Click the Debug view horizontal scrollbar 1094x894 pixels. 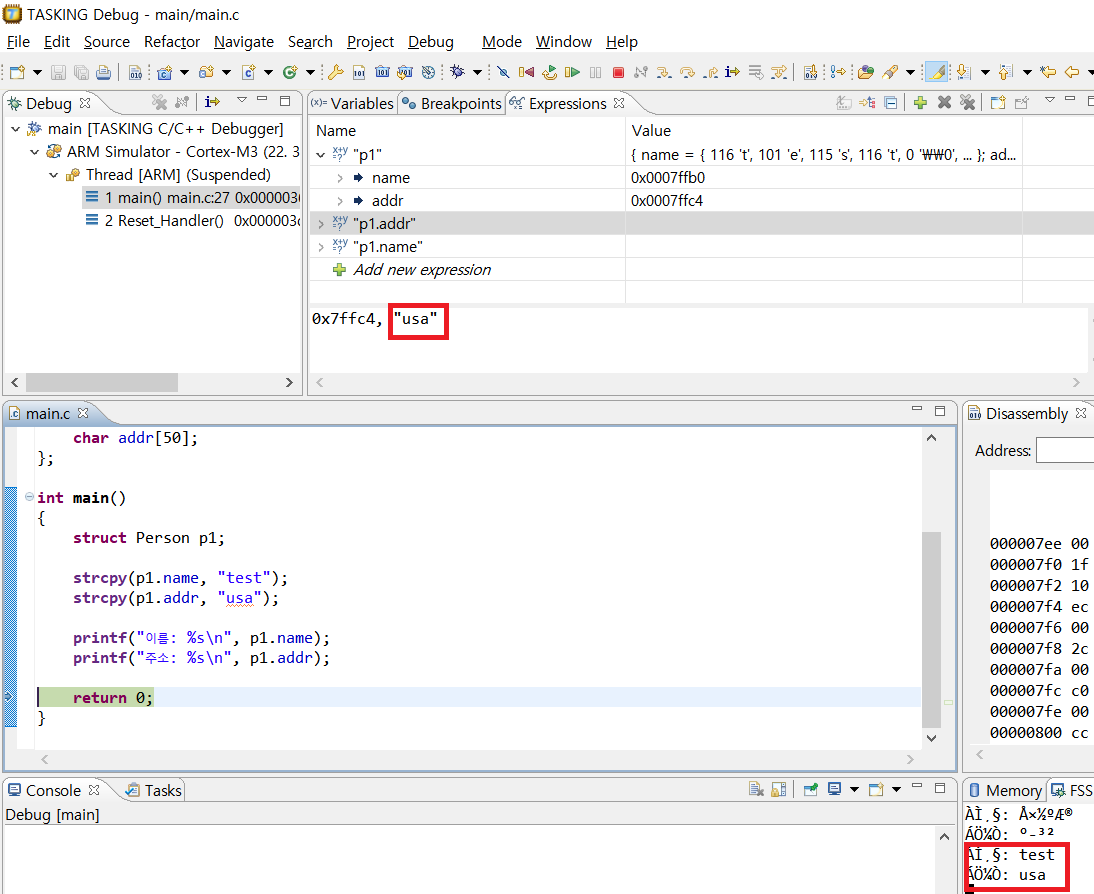(102, 382)
